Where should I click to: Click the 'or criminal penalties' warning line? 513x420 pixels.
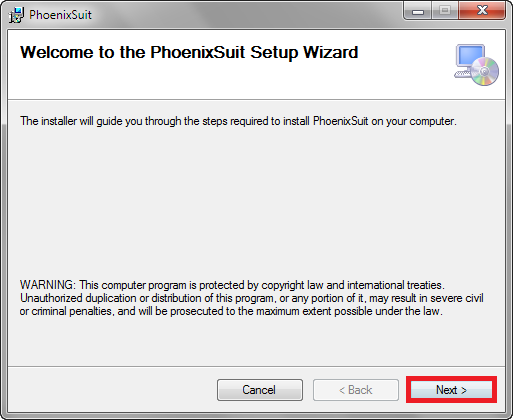(x=231, y=311)
